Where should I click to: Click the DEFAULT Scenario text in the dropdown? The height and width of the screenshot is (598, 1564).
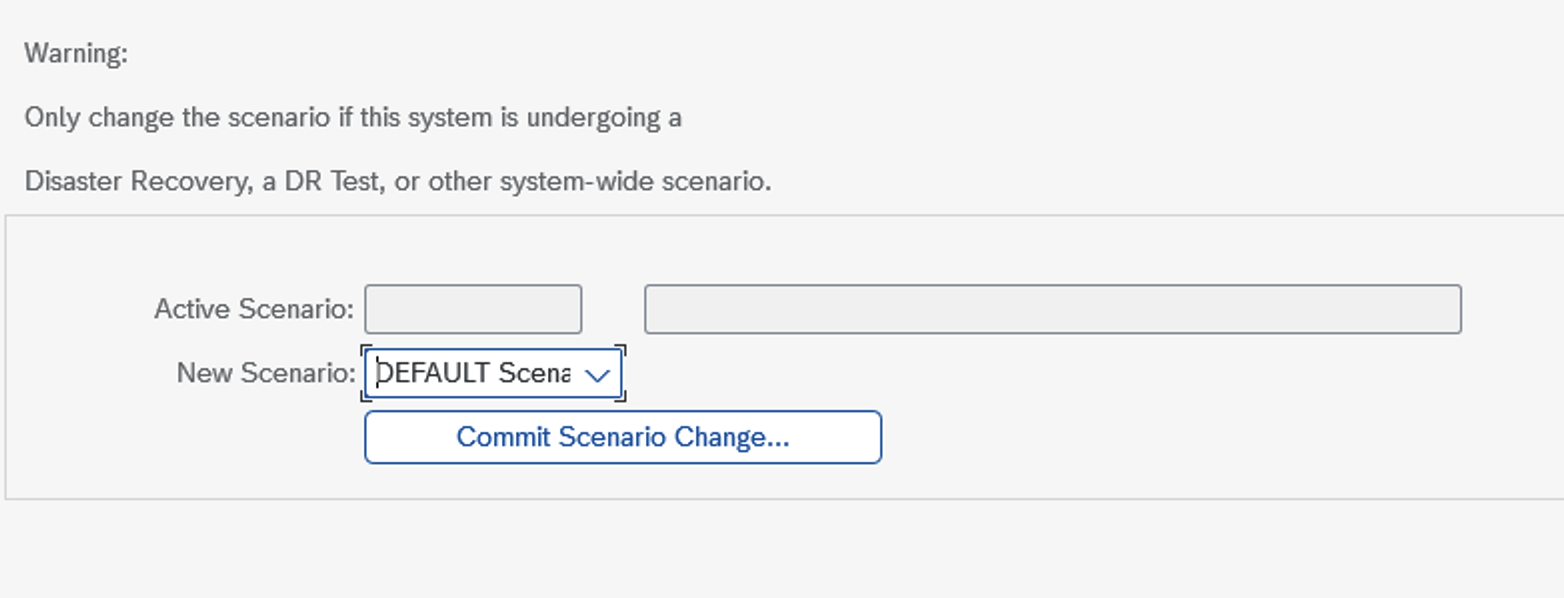coord(470,373)
